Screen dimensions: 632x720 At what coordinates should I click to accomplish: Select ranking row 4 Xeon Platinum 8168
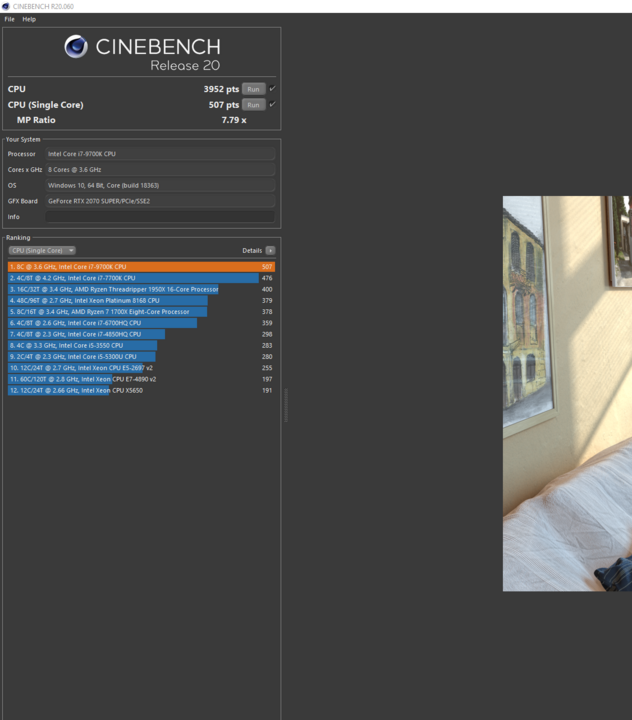pos(141,300)
